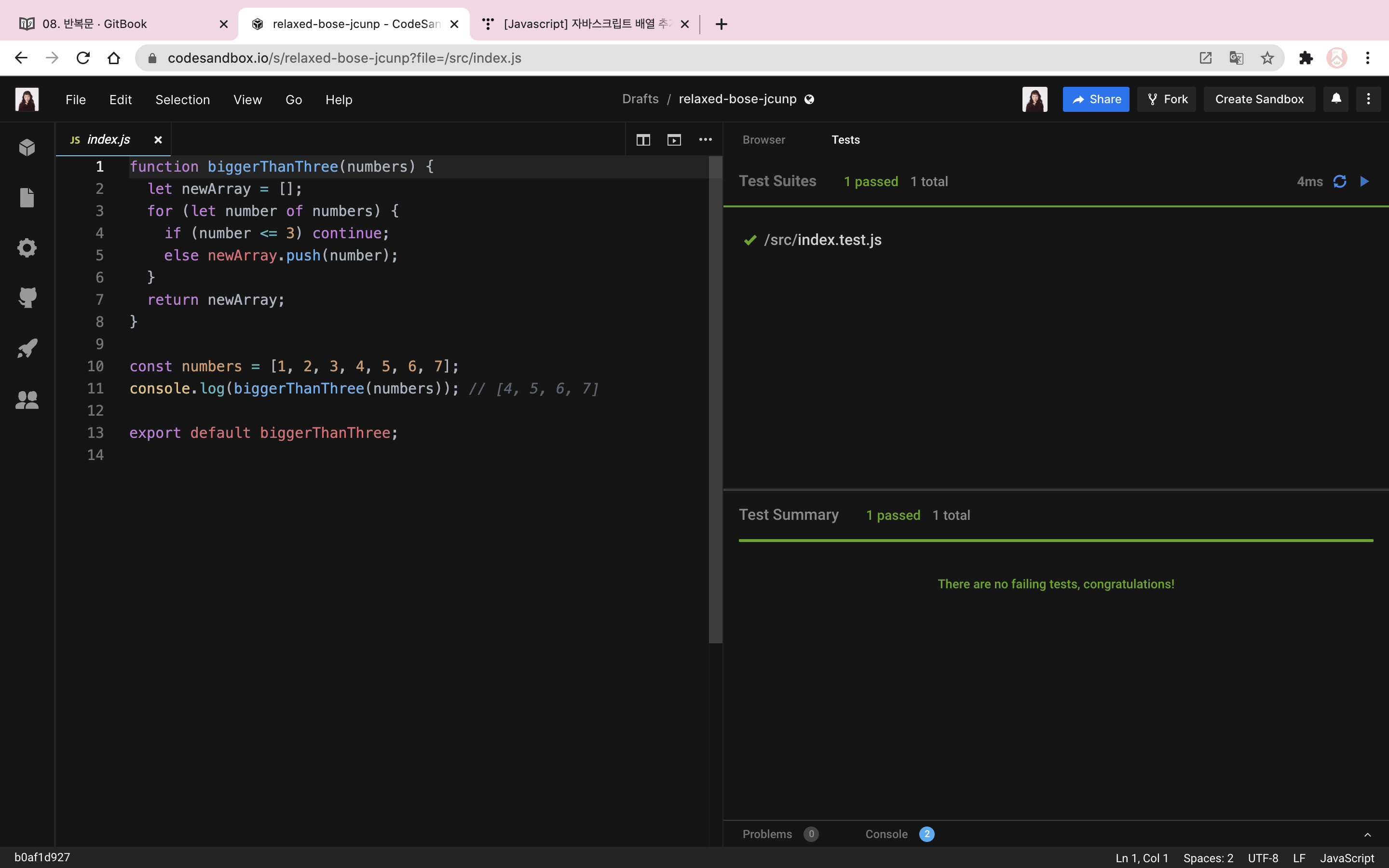Click LF line ending in status bar
The width and height of the screenshot is (1389, 868).
[x=1299, y=858]
